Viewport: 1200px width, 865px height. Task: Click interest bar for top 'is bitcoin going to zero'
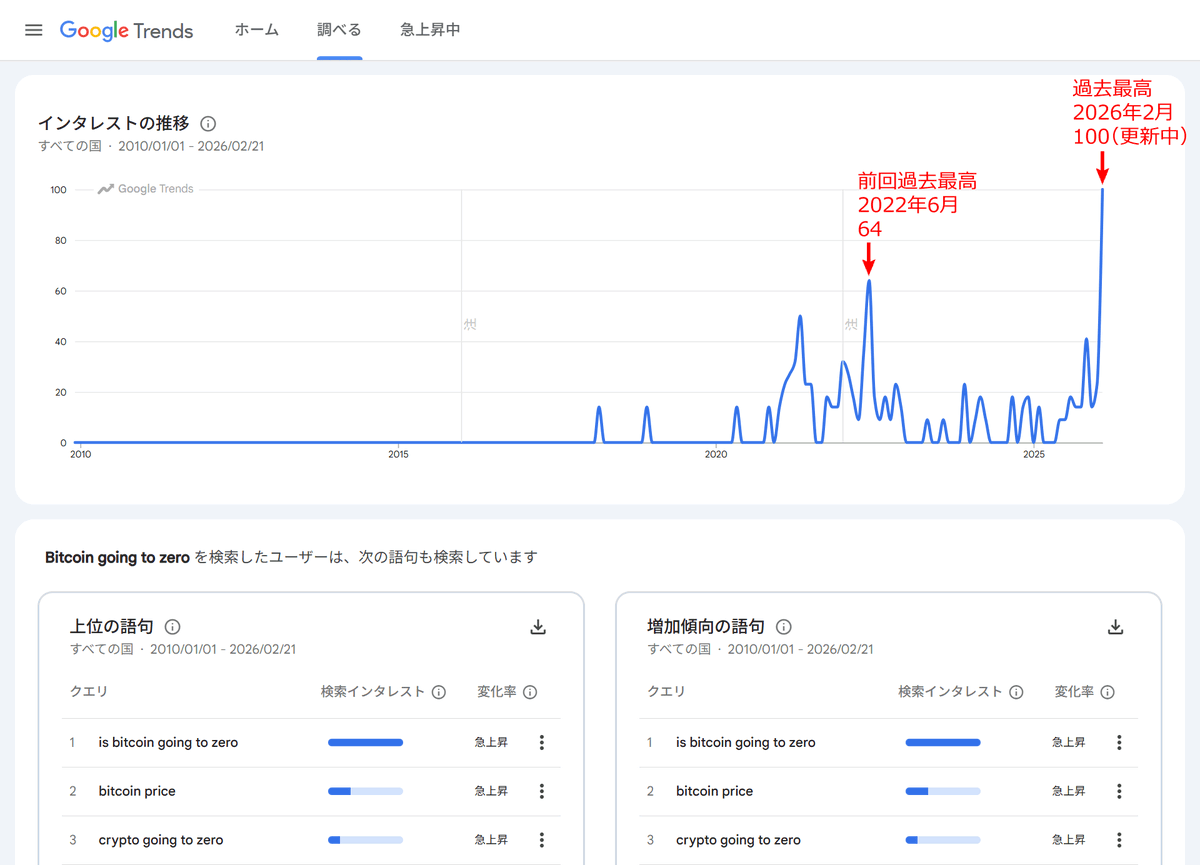365,742
